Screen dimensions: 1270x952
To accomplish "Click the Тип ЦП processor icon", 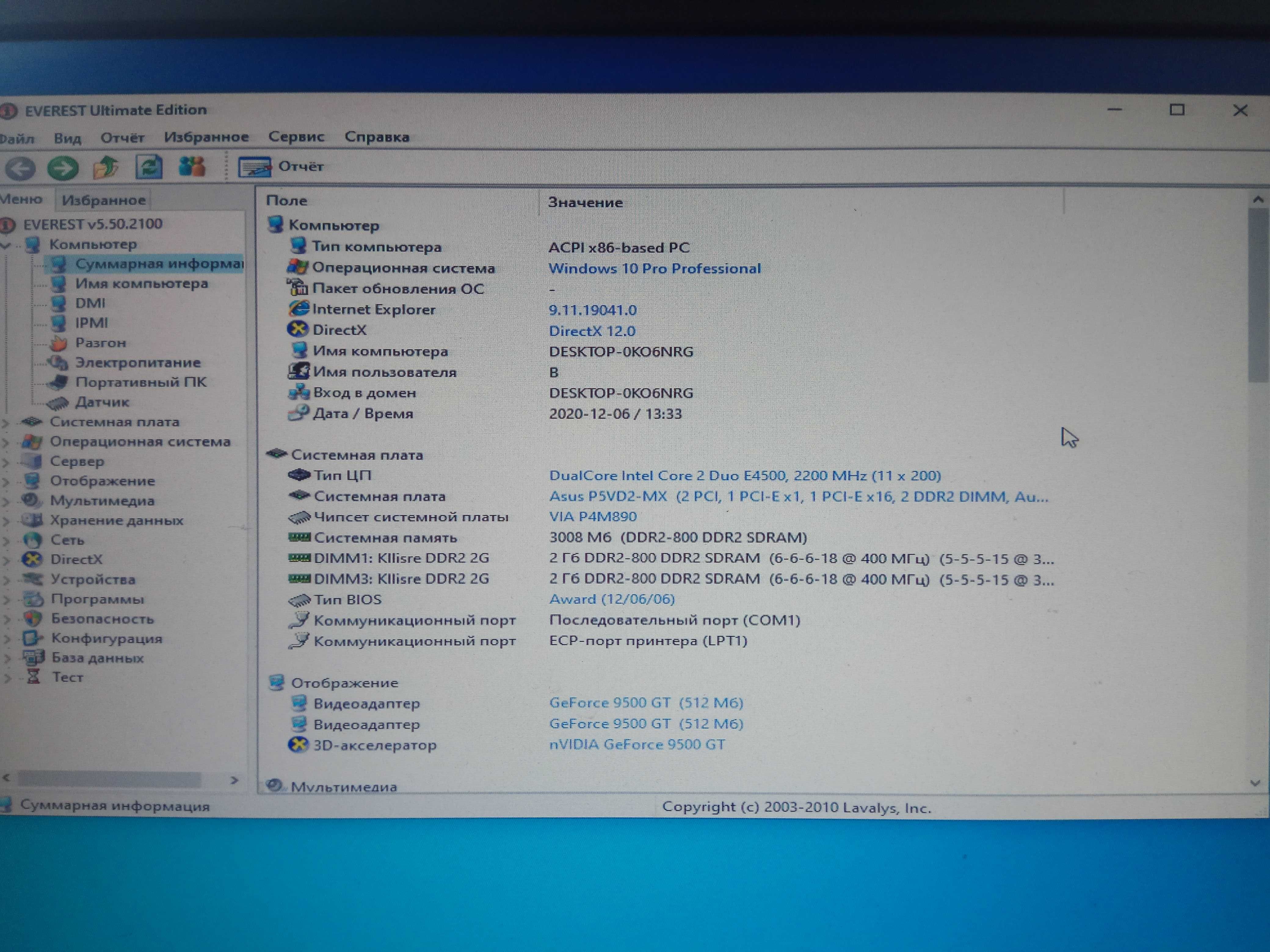I will coord(299,475).
